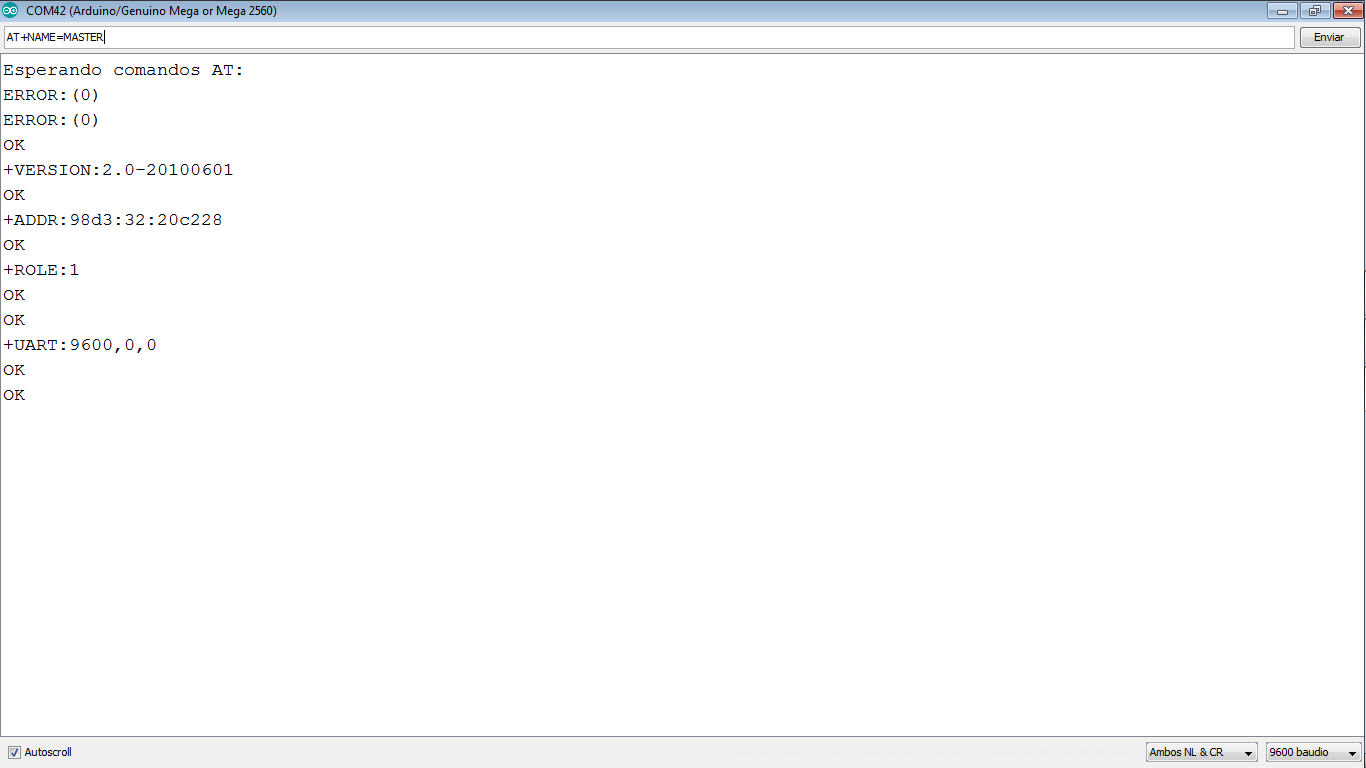Screen dimensions: 1366x768
Task: Click the +ROLE:1 response line
Action: tap(41, 270)
